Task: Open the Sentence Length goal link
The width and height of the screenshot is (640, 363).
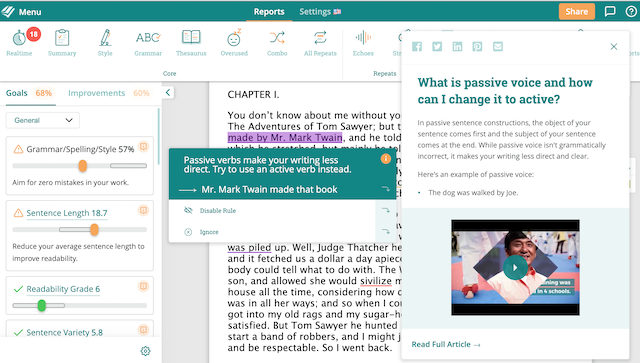Action: [x=67, y=213]
